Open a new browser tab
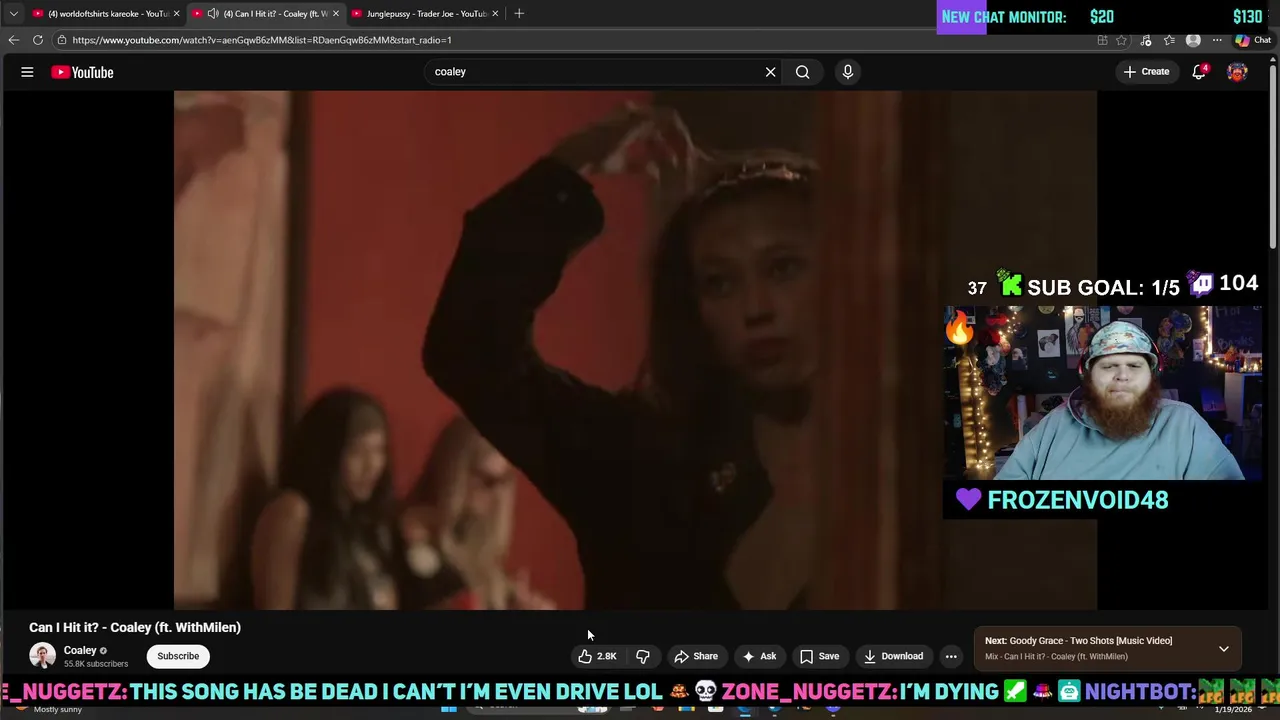 [x=519, y=14]
